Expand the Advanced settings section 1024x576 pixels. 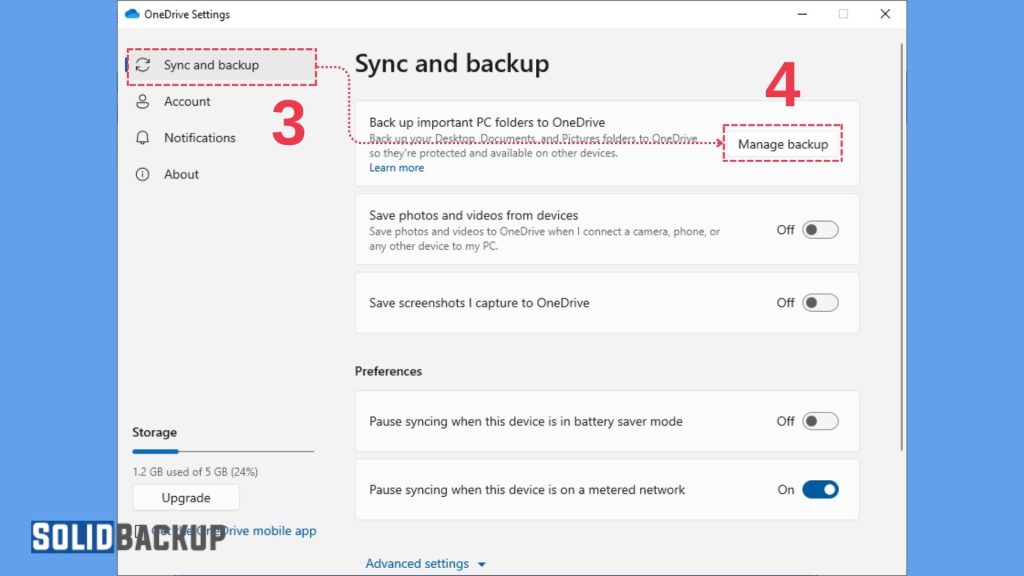(x=425, y=564)
